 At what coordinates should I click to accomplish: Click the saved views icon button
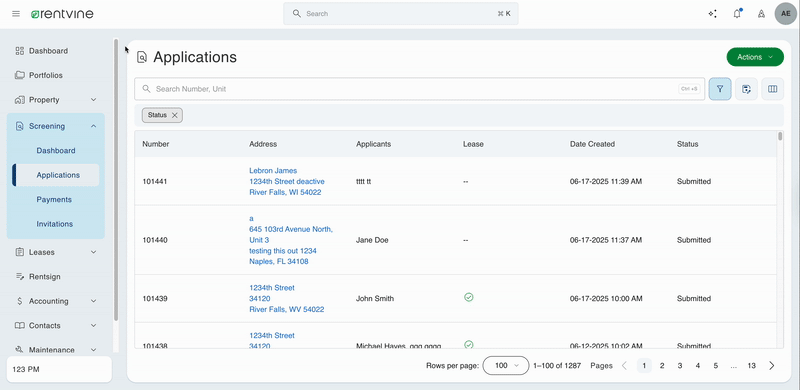(x=746, y=89)
